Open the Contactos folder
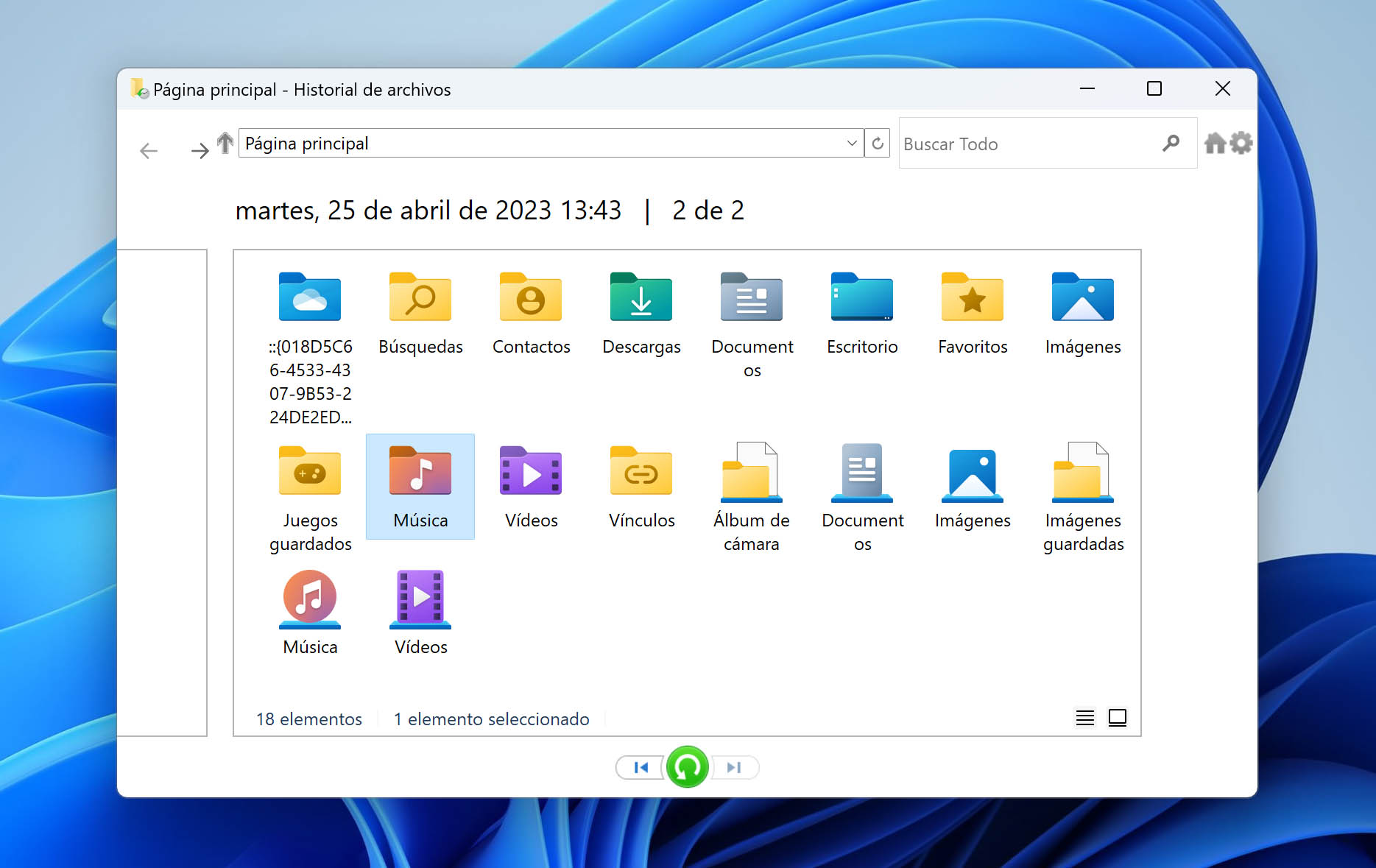The height and width of the screenshot is (868, 1376). (531, 298)
